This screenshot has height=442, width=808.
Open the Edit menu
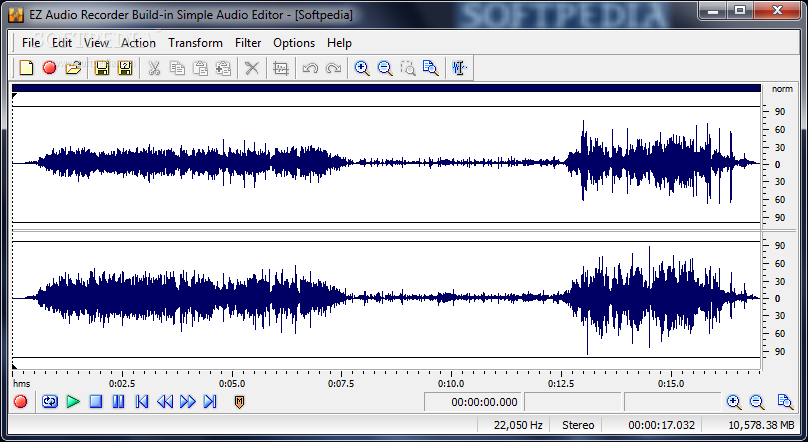62,43
